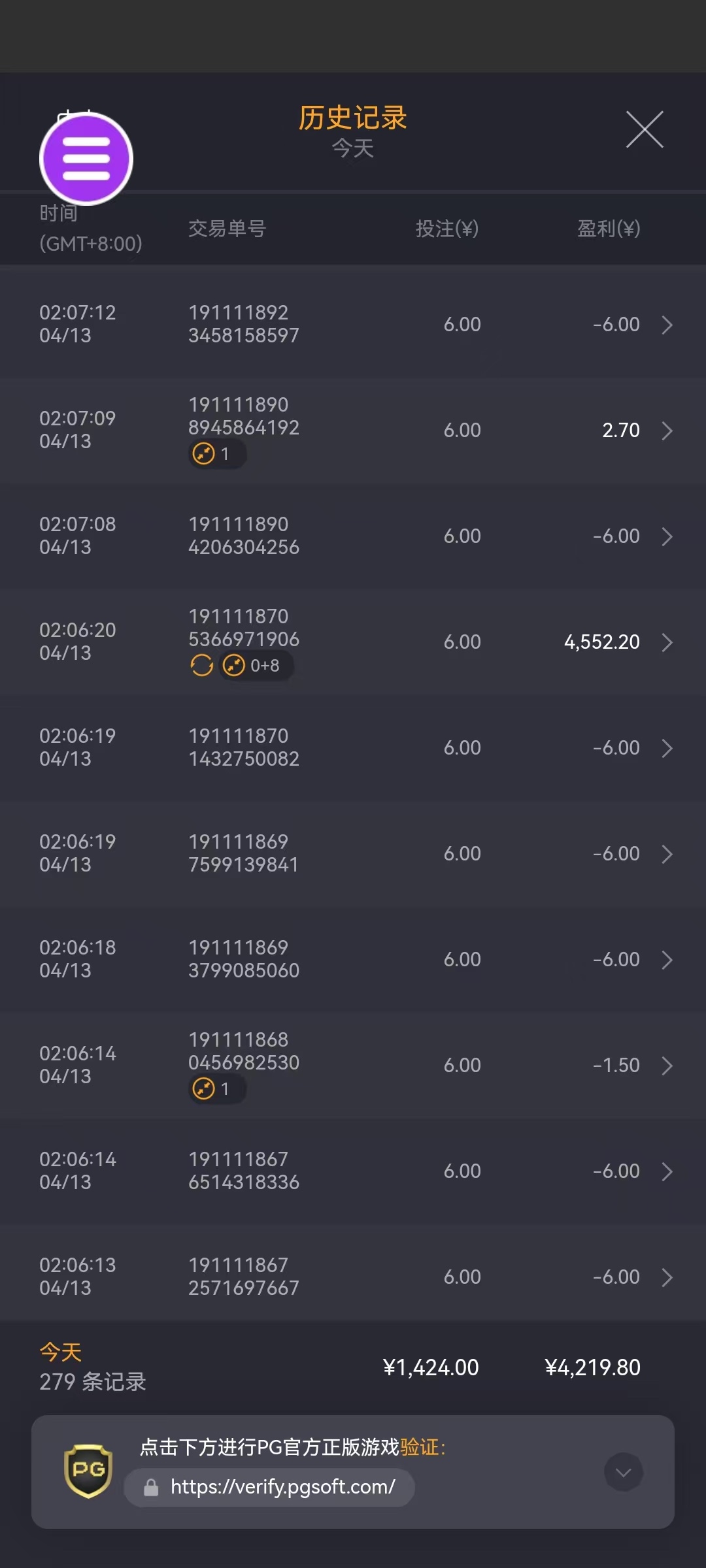The height and width of the screenshot is (1568, 706).
Task: Open the verify.pgsoft.com link
Action: pos(282,1487)
